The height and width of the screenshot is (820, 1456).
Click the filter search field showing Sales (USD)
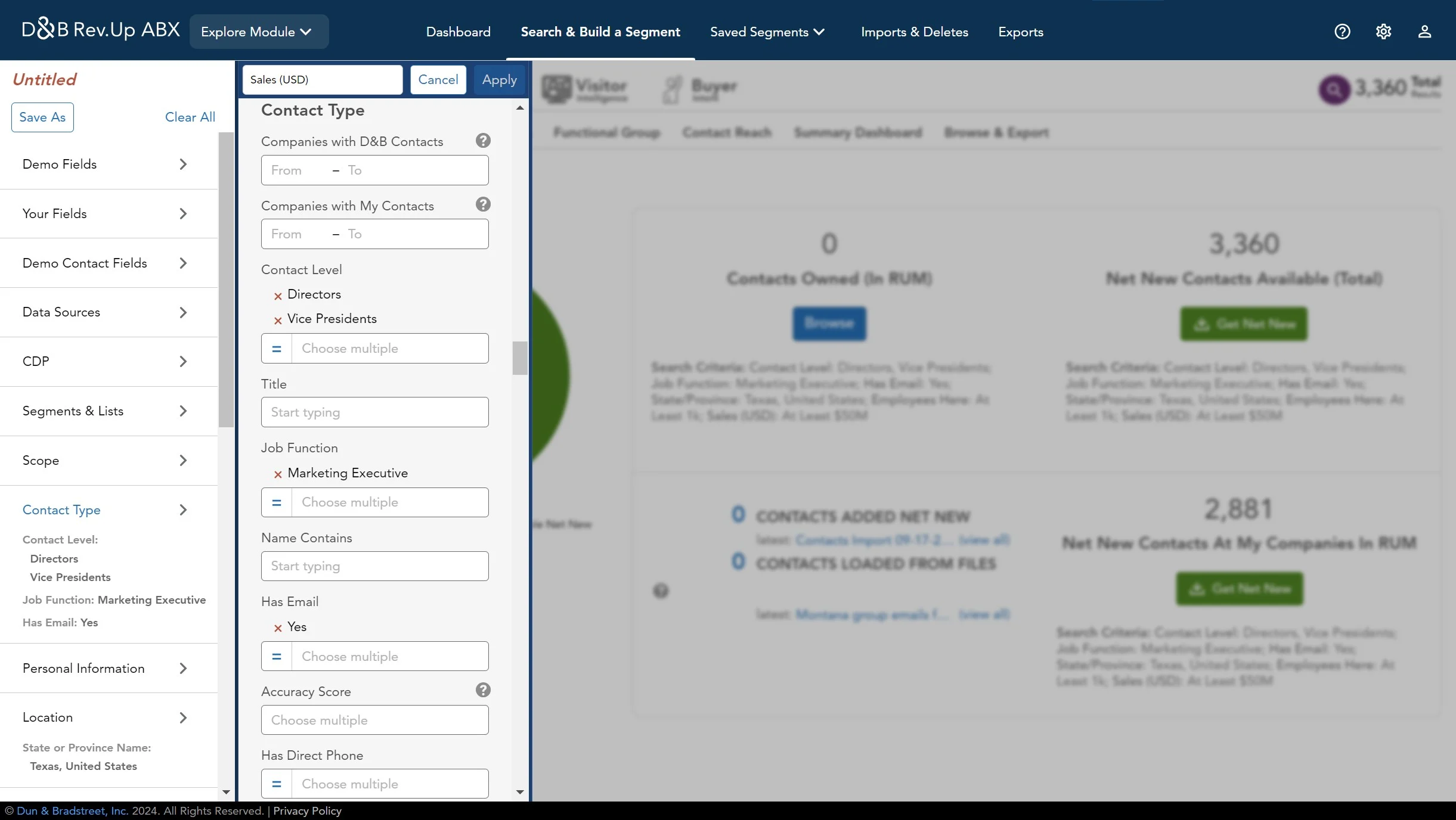coord(323,80)
